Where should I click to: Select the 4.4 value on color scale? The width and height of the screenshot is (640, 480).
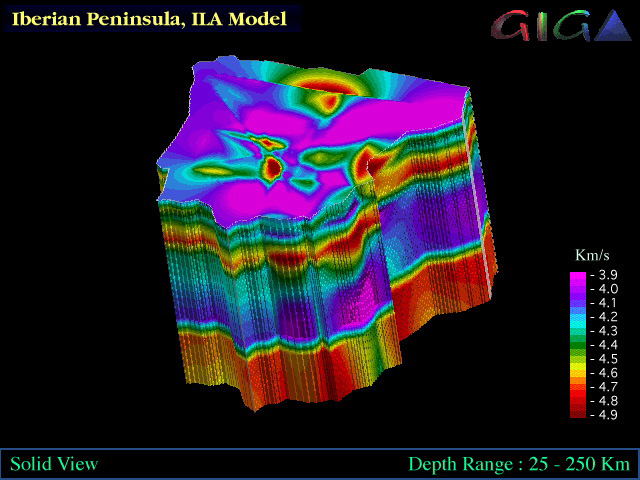click(x=608, y=345)
